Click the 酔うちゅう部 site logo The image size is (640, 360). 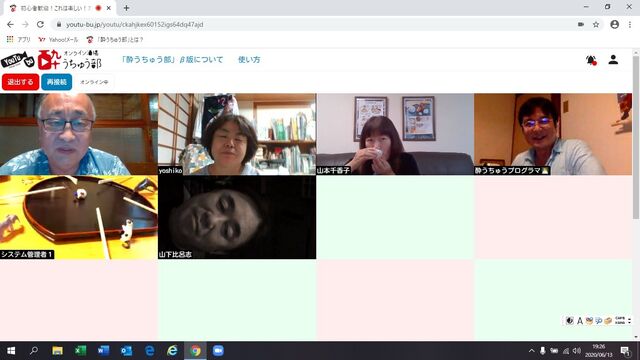pyautogui.click(x=51, y=60)
